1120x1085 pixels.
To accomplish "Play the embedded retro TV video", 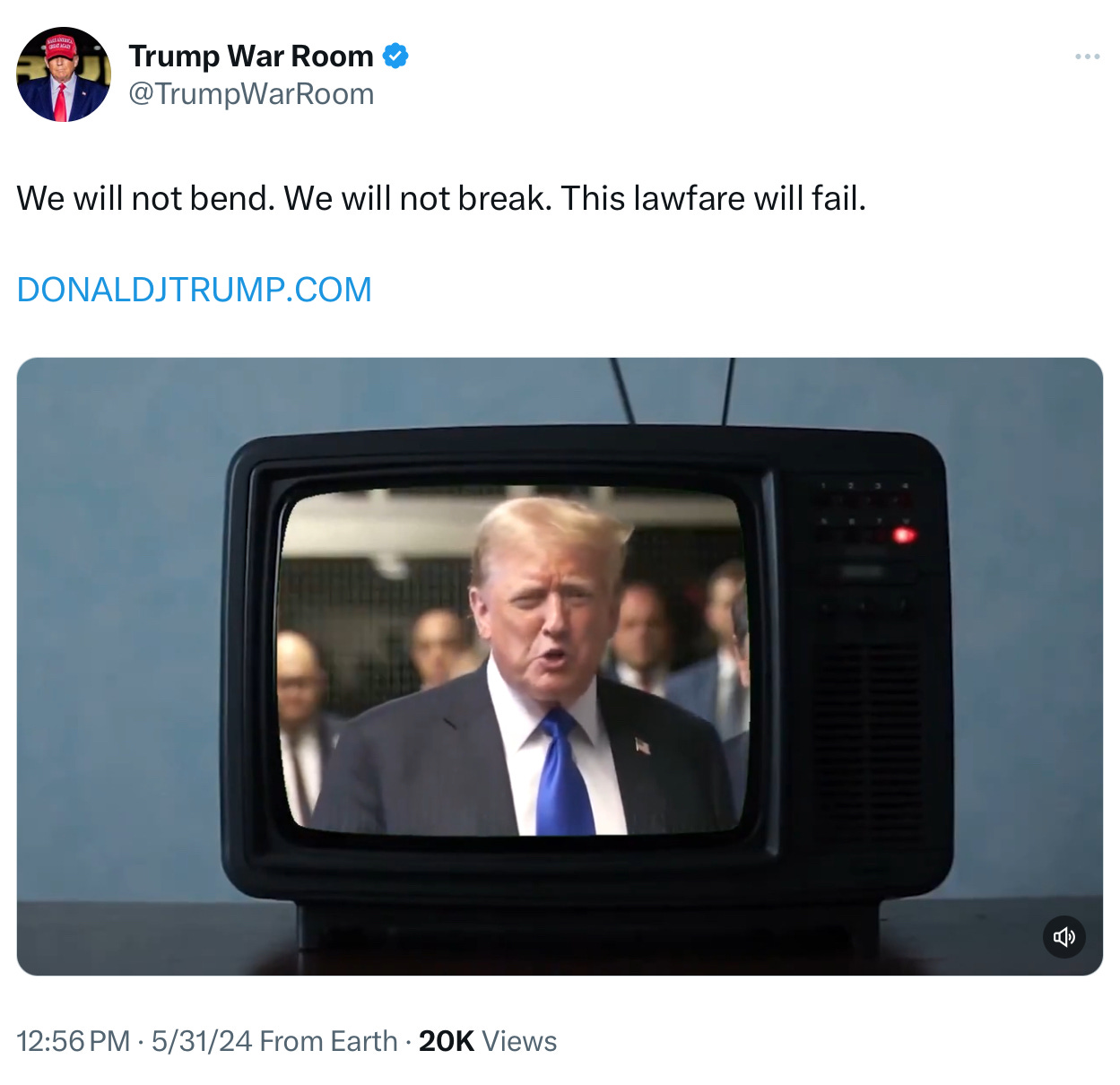I will pyautogui.click(x=560, y=666).
